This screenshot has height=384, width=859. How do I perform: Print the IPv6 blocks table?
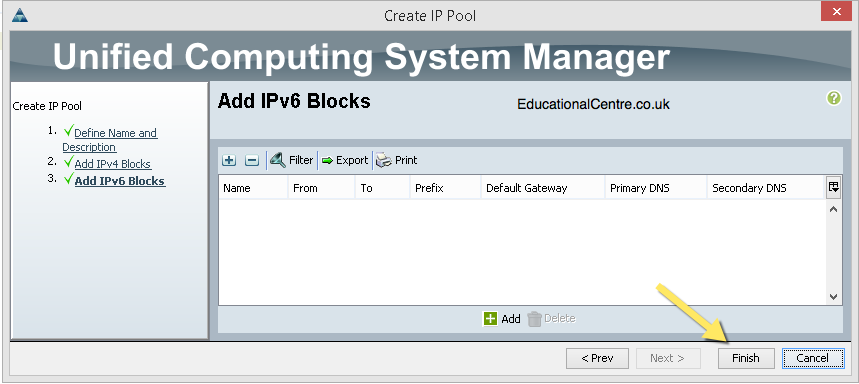pyautogui.click(x=397, y=160)
